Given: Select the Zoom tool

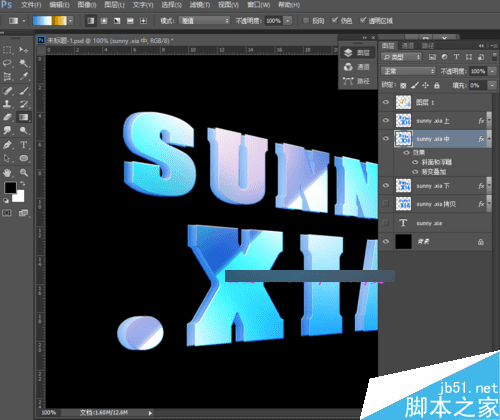Looking at the screenshot, I should (23, 173).
